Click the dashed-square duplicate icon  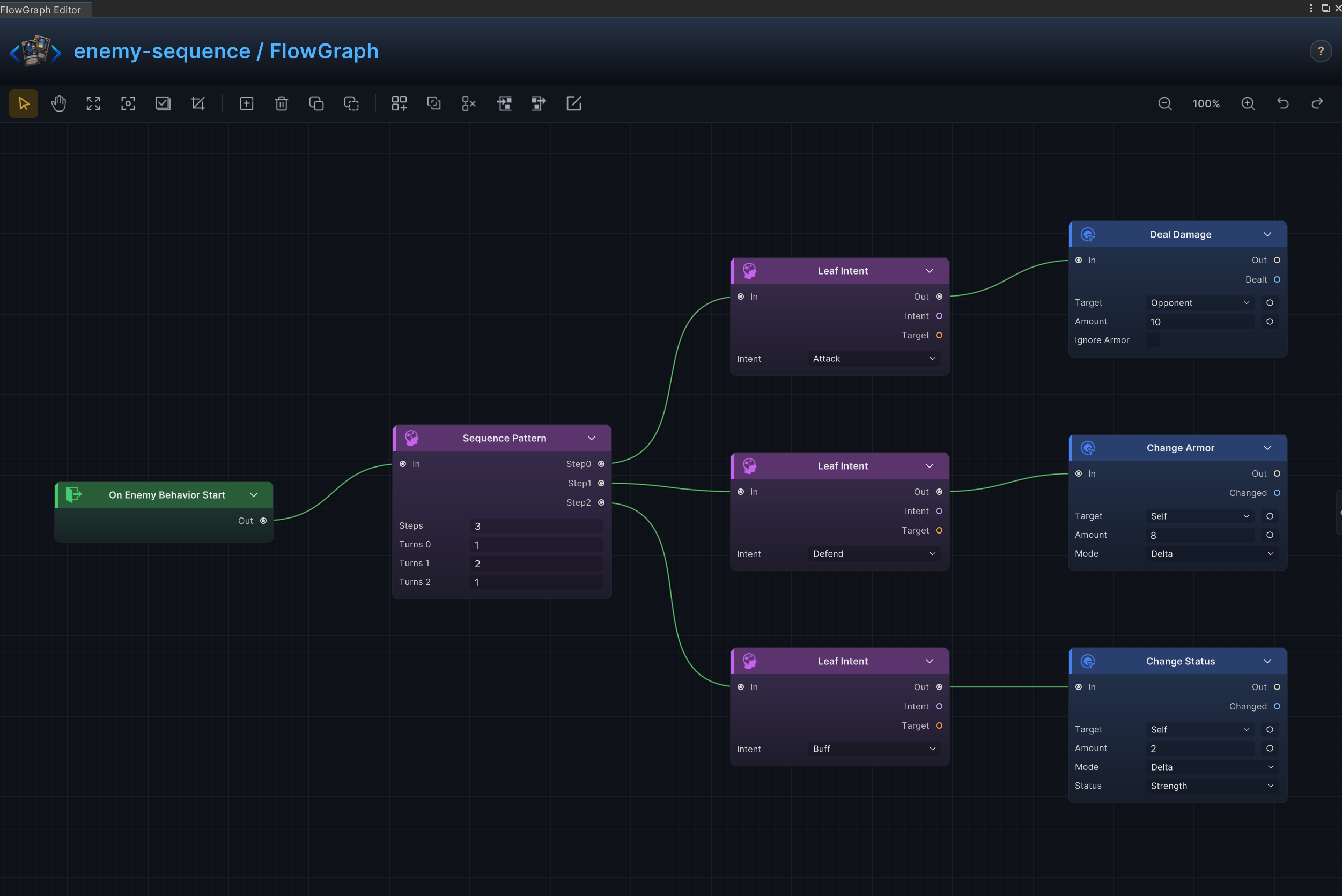point(351,103)
